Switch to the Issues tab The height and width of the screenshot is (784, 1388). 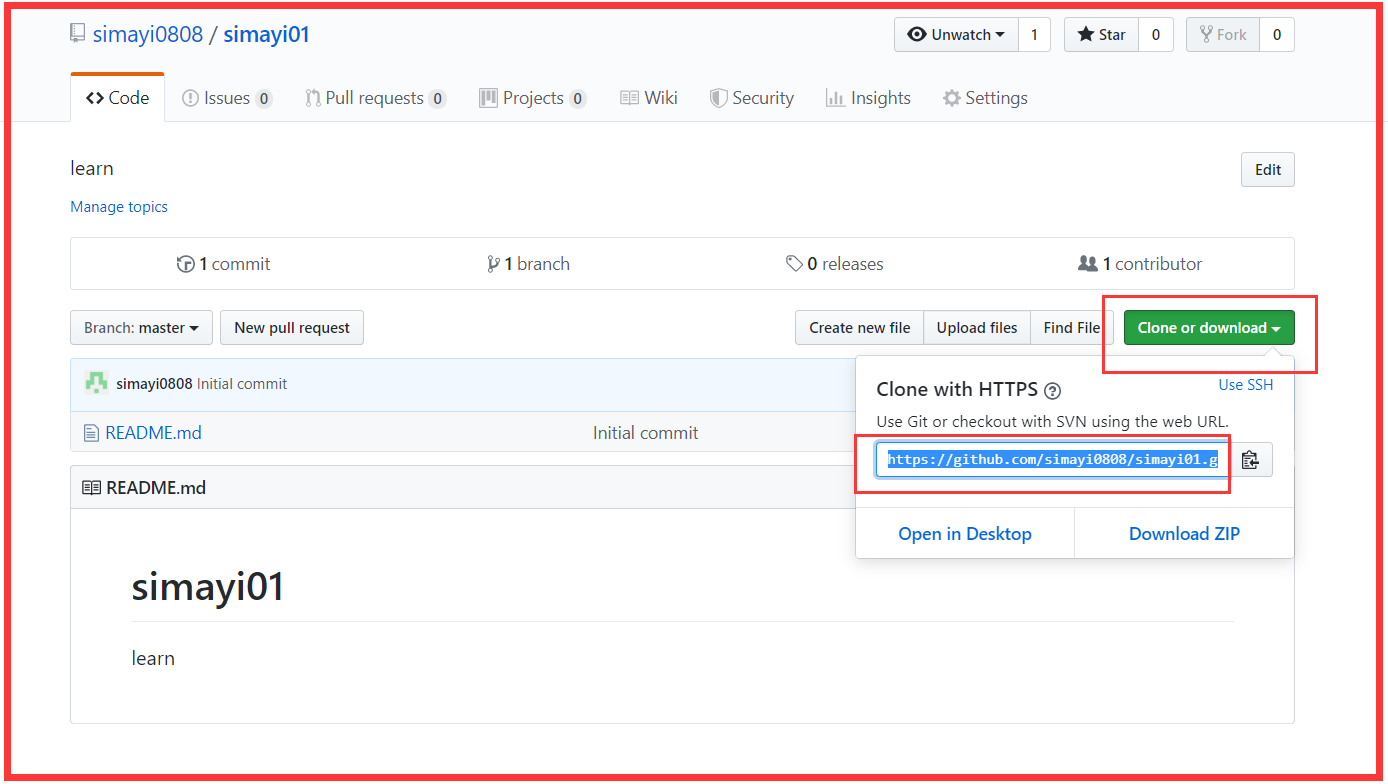227,98
